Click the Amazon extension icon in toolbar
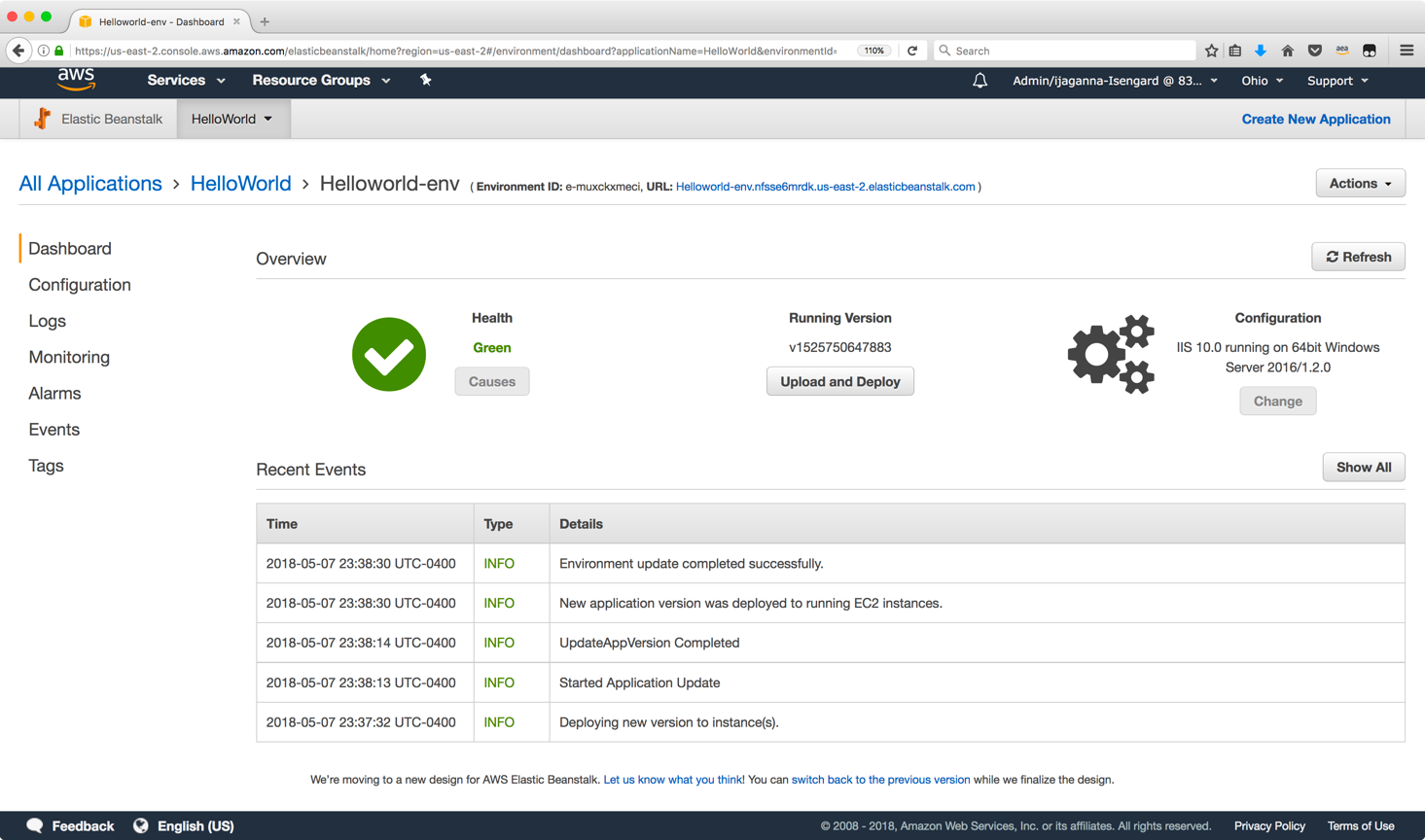This screenshot has height=840, width=1425. pos(1341,51)
